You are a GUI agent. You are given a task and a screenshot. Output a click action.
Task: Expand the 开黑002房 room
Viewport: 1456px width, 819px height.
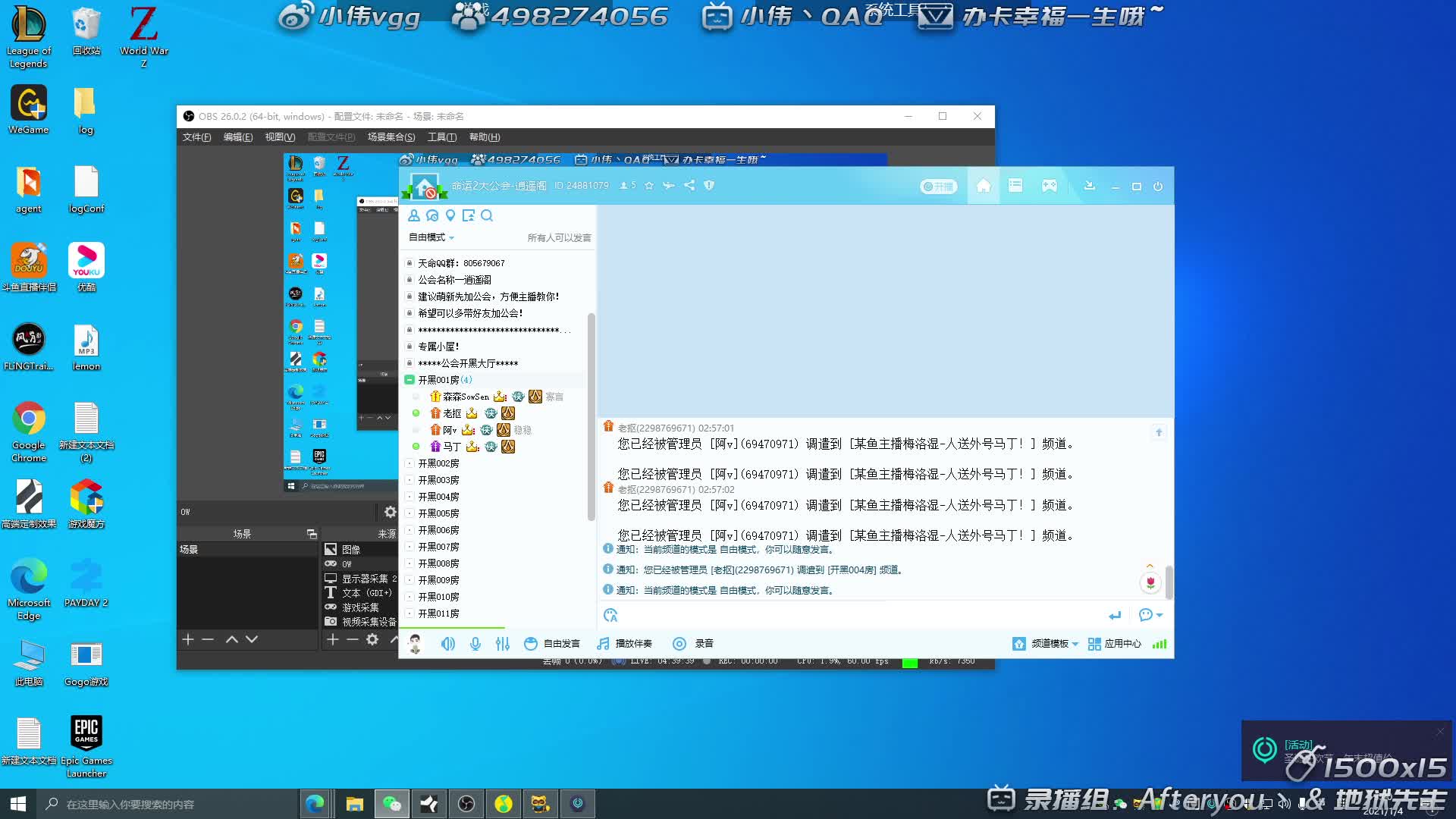409,463
